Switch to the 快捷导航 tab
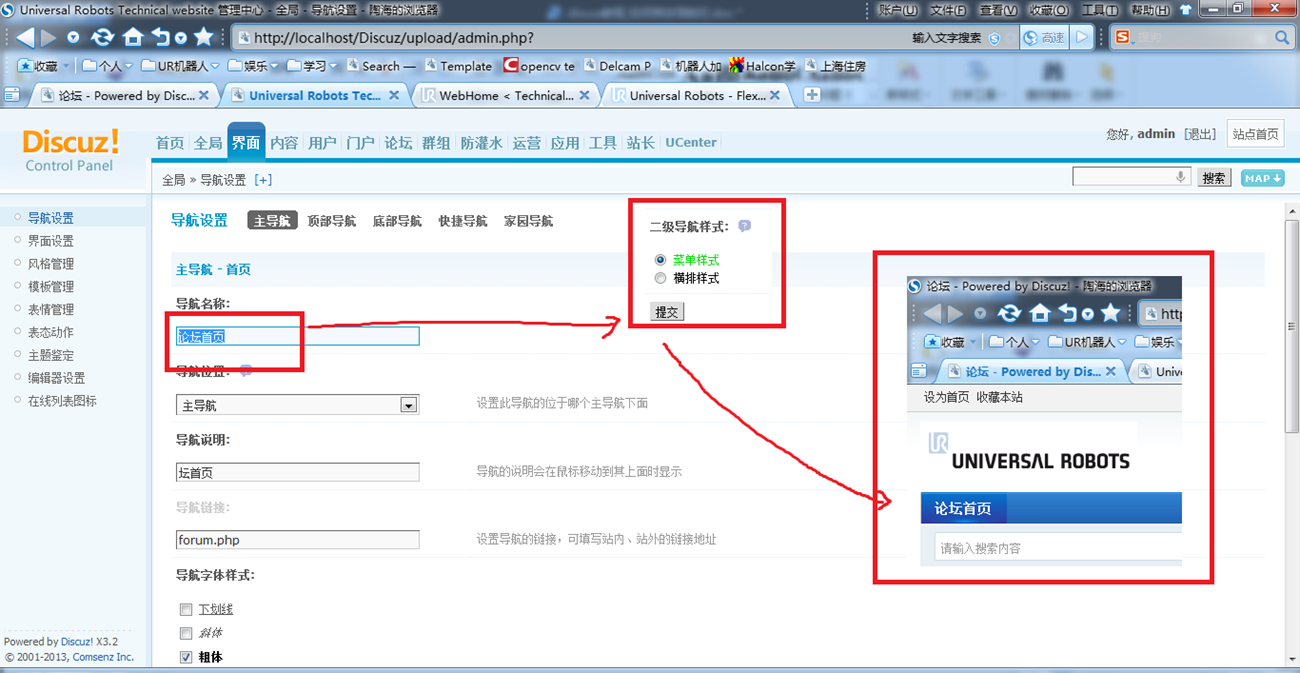 (x=462, y=221)
